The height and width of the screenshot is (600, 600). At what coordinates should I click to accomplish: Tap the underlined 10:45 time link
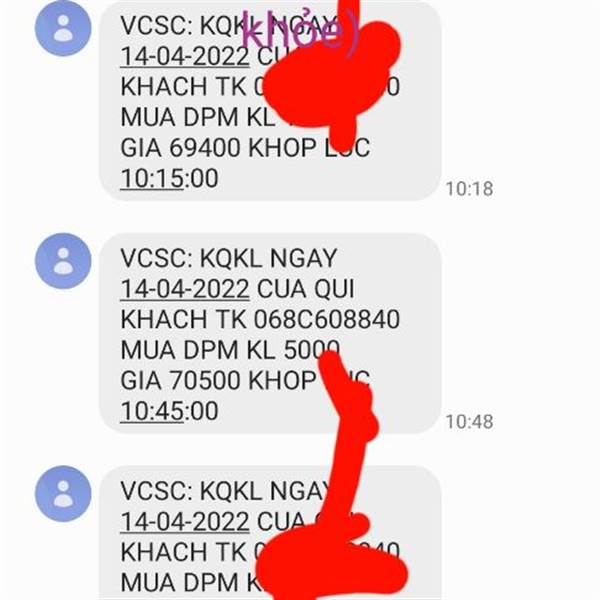click(152, 411)
